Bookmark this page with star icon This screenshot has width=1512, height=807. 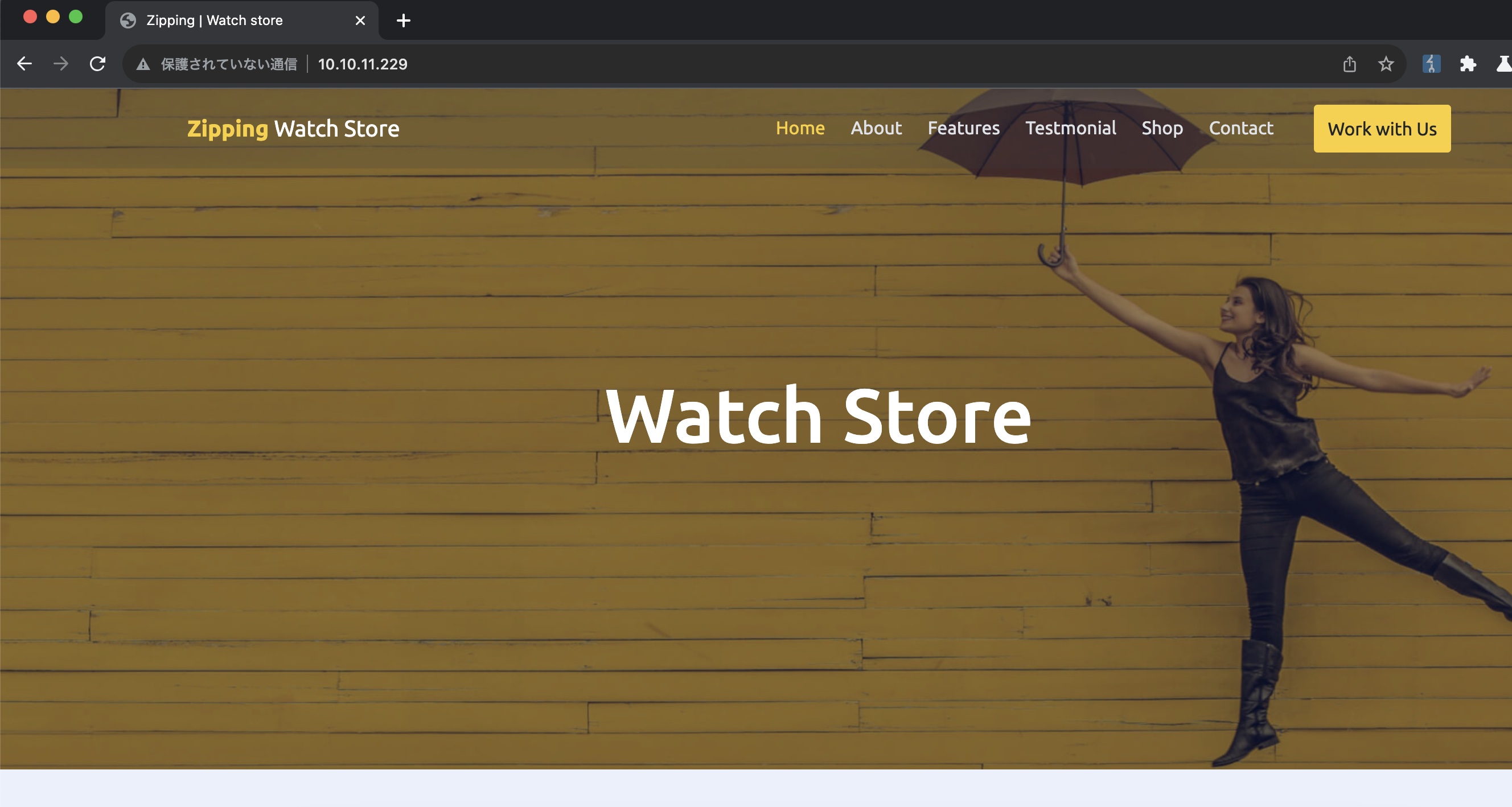point(1385,63)
